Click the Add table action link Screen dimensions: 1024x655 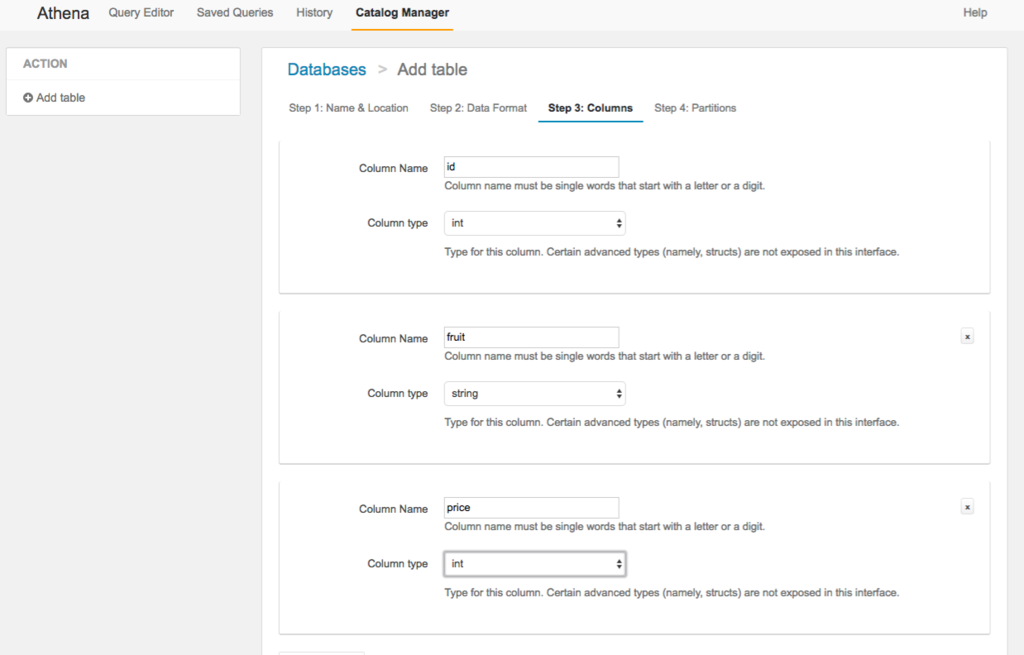coord(61,97)
